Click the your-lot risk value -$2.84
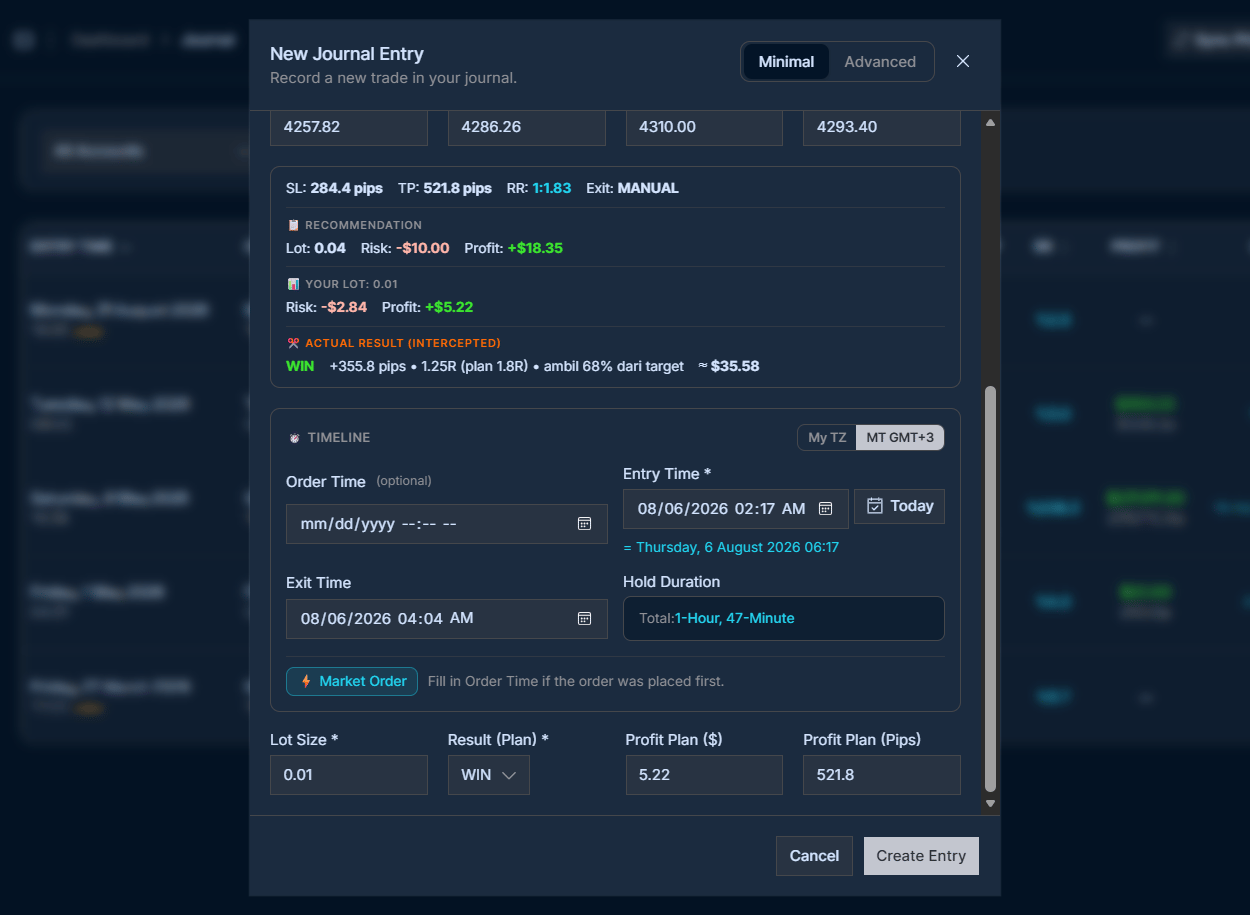The image size is (1250, 915). (x=345, y=307)
